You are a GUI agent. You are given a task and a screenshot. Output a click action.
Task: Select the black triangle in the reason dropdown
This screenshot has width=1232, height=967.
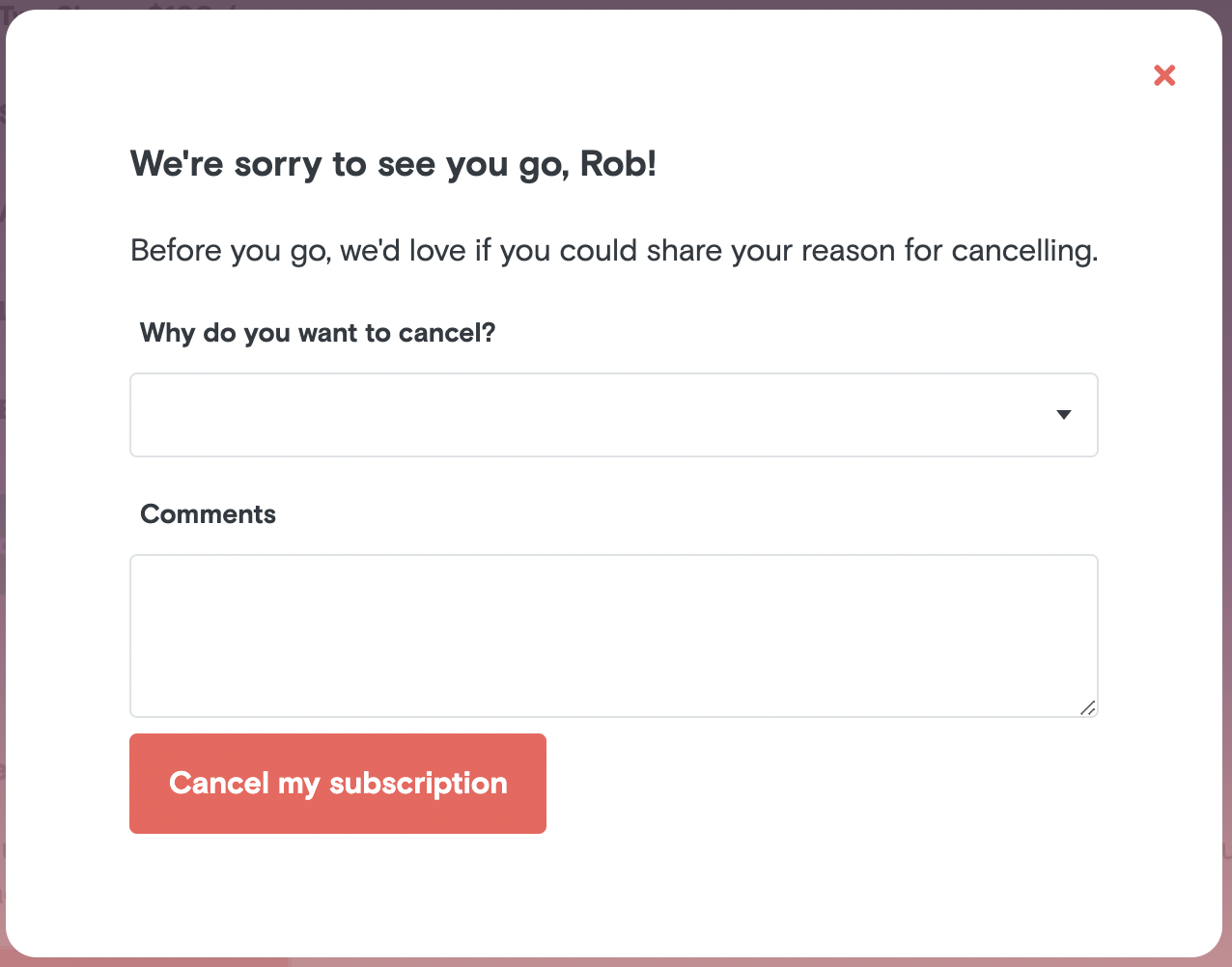coord(1064,415)
